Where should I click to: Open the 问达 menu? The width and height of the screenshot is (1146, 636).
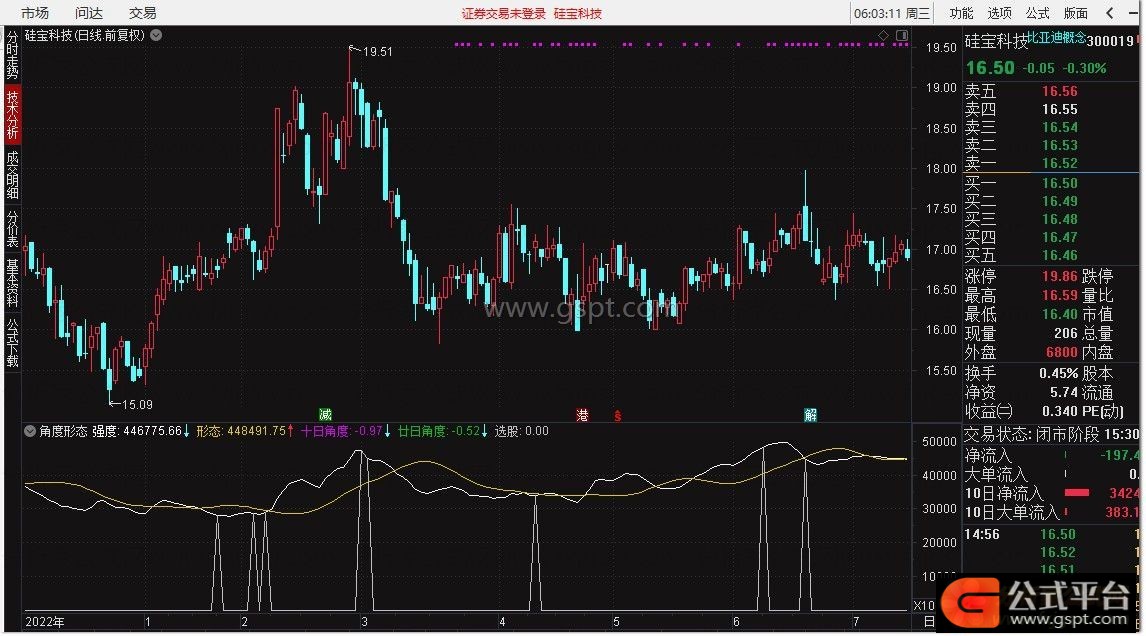point(88,13)
